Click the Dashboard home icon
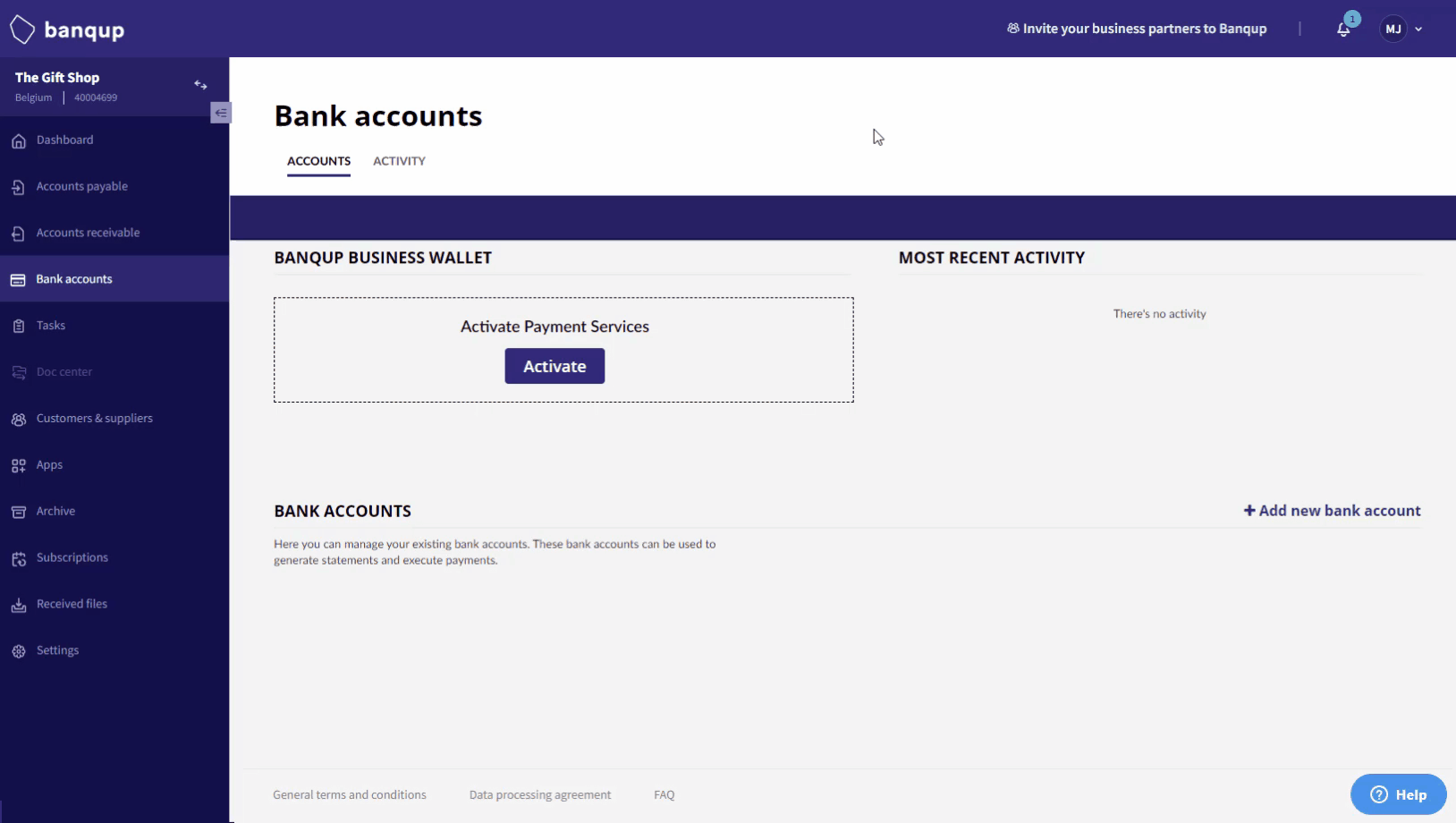Screen dimensions: 1456x823 [19, 140]
